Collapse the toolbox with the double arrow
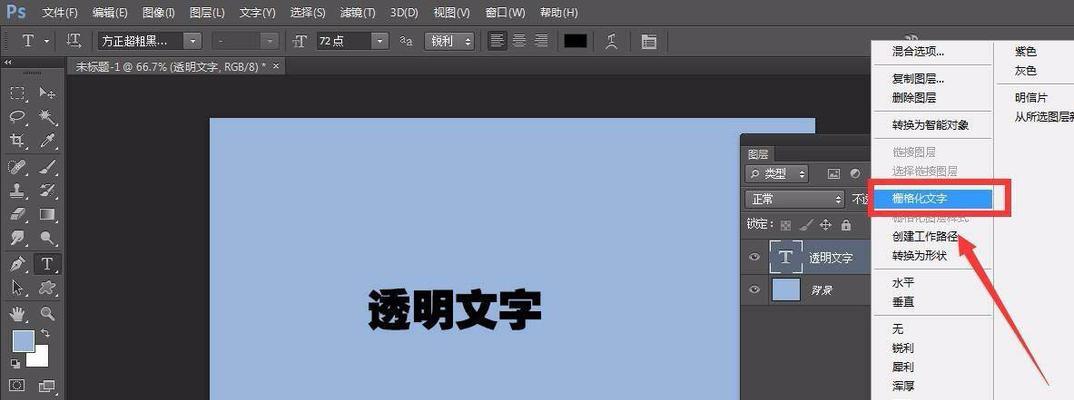Viewport: 1074px width, 400px height. [x=8, y=62]
